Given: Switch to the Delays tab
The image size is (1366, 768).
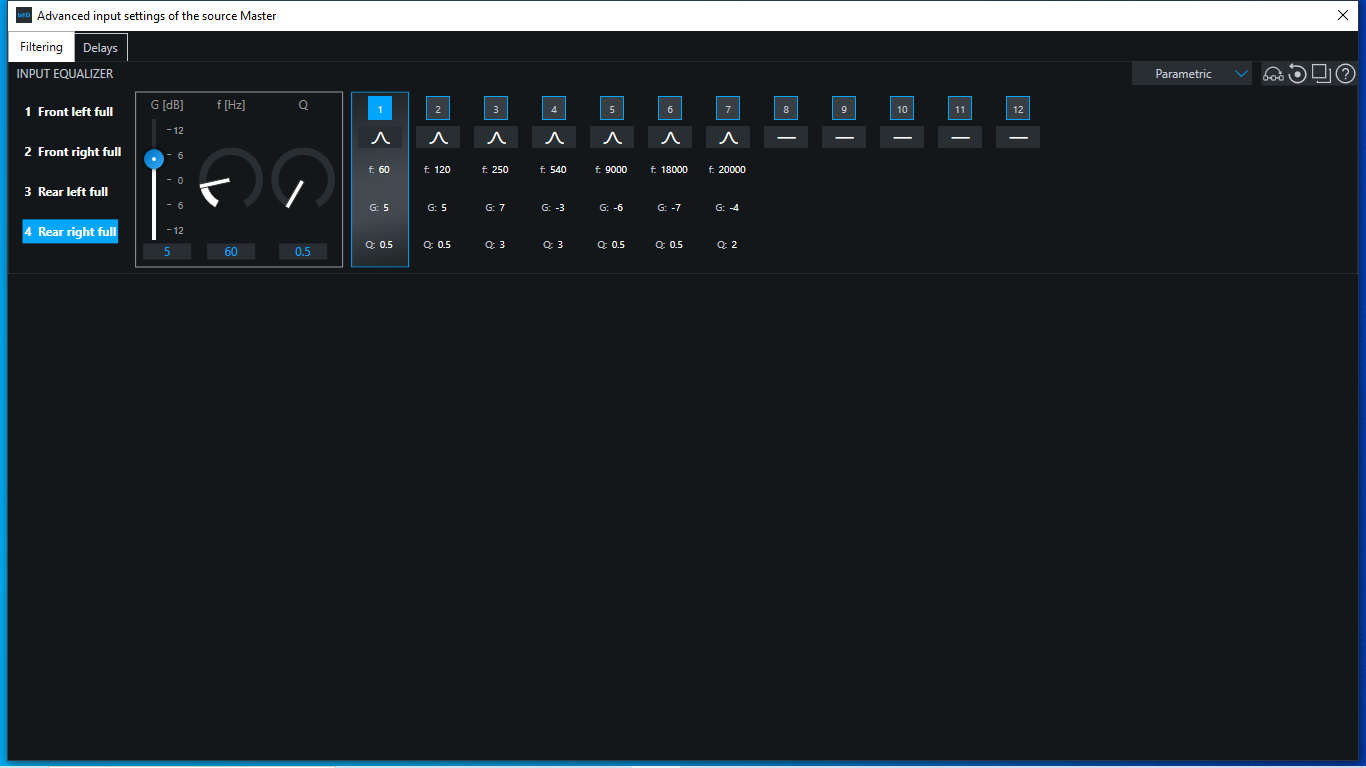Looking at the screenshot, I should click(x=100, y=48).
